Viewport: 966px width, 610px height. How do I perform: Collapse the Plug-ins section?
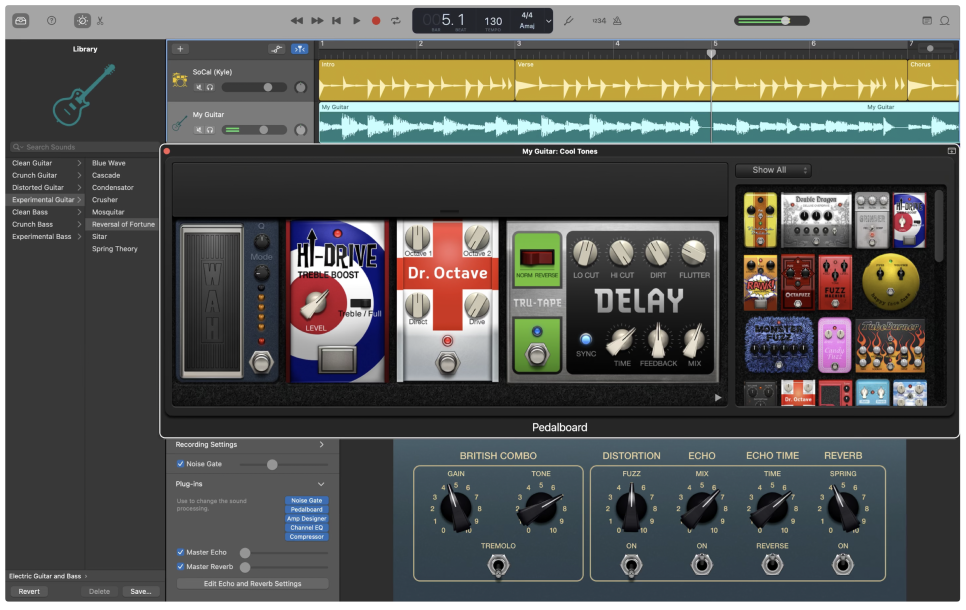(321, 484)
